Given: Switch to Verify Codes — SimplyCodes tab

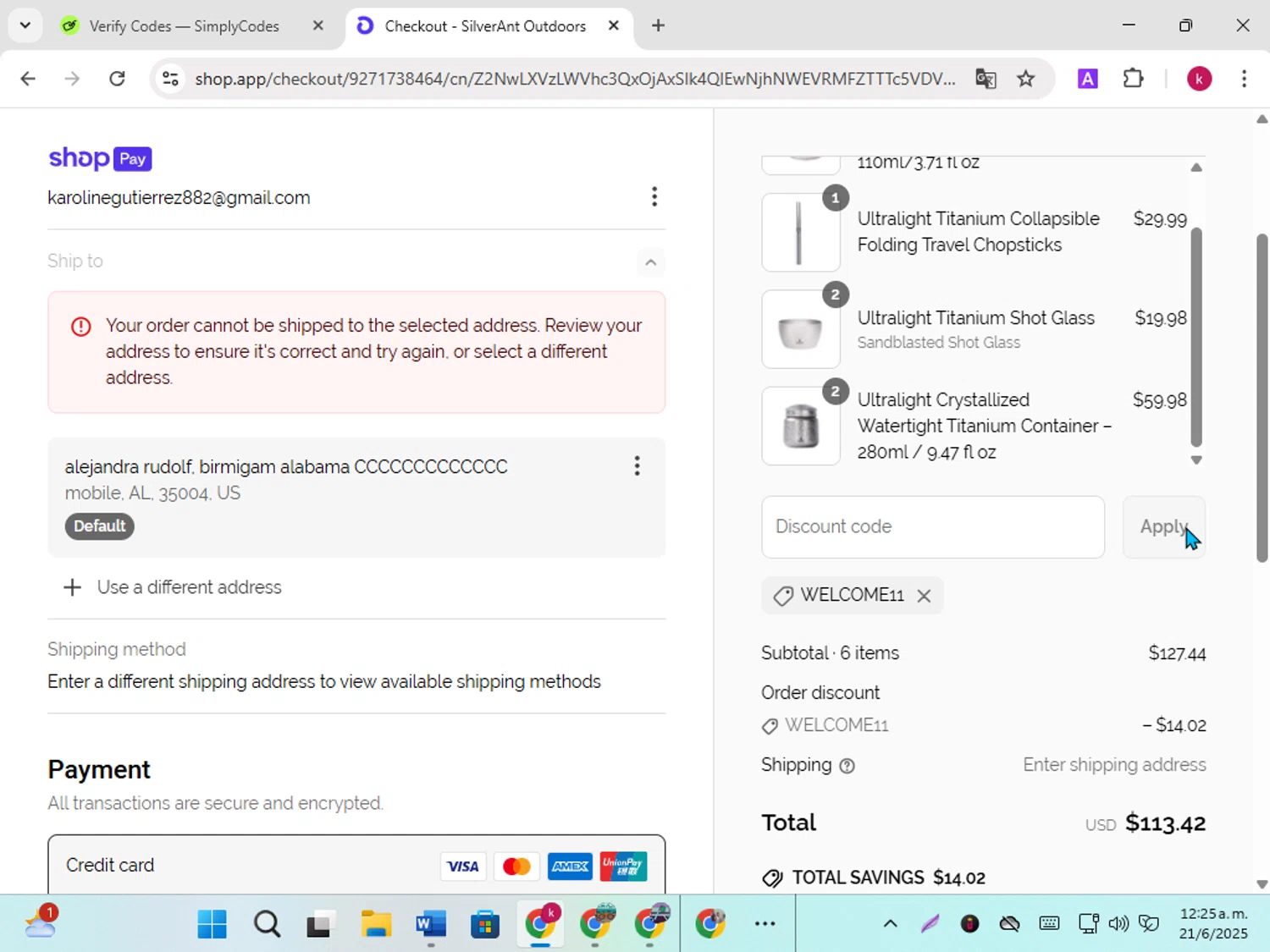Looking at the screenshot, I should [x=184, y=26].
